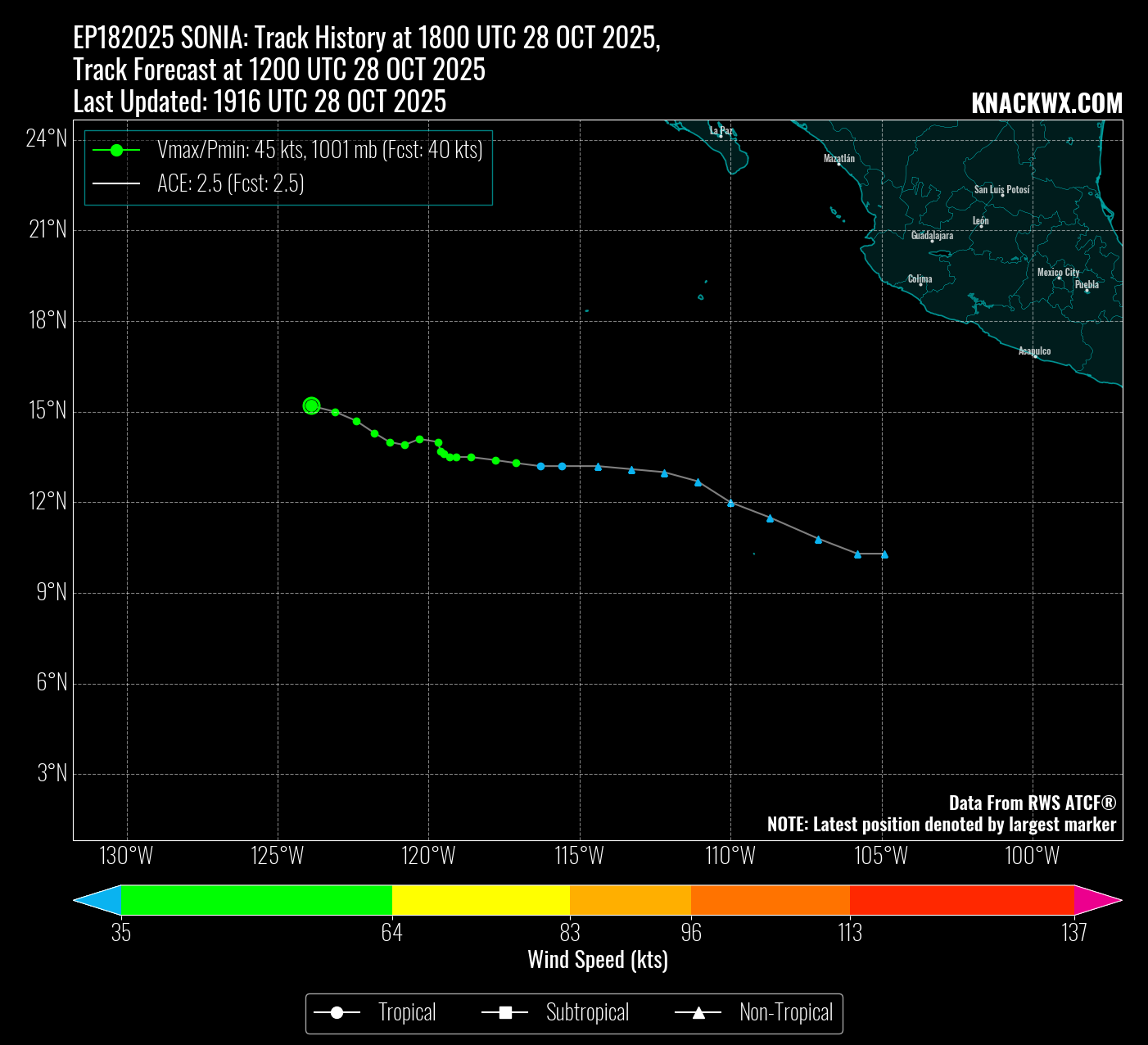The width and height of the screenshot is (1148, 1045).
Task: Click the largest green latest-position marker
Action: (x=311, y=405)
